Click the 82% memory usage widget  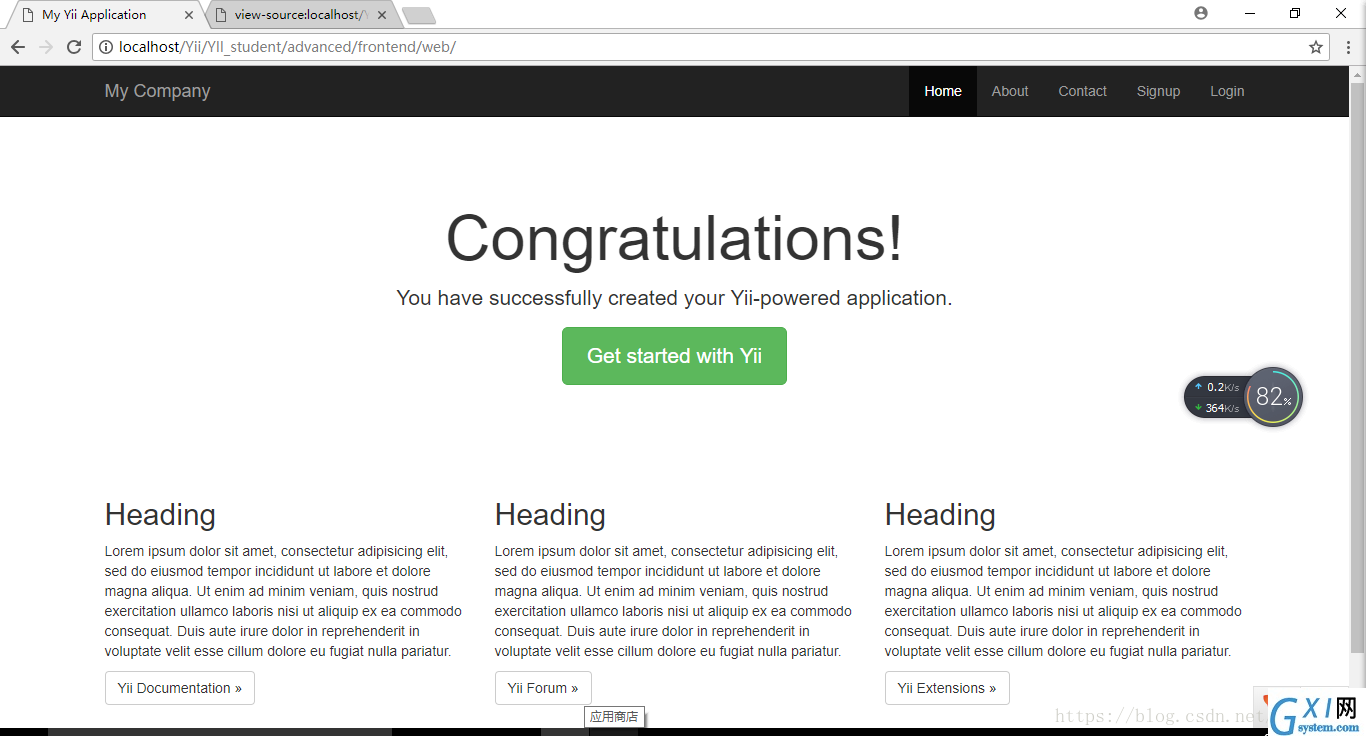[x=1273, y=397]
